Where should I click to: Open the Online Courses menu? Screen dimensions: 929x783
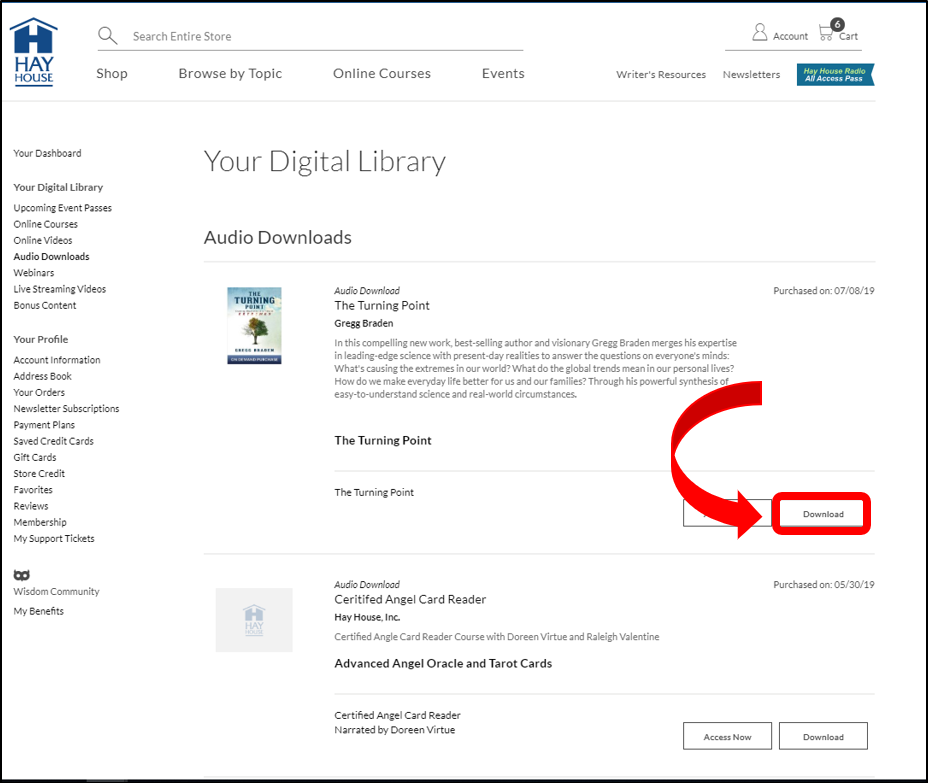point(382,74)
